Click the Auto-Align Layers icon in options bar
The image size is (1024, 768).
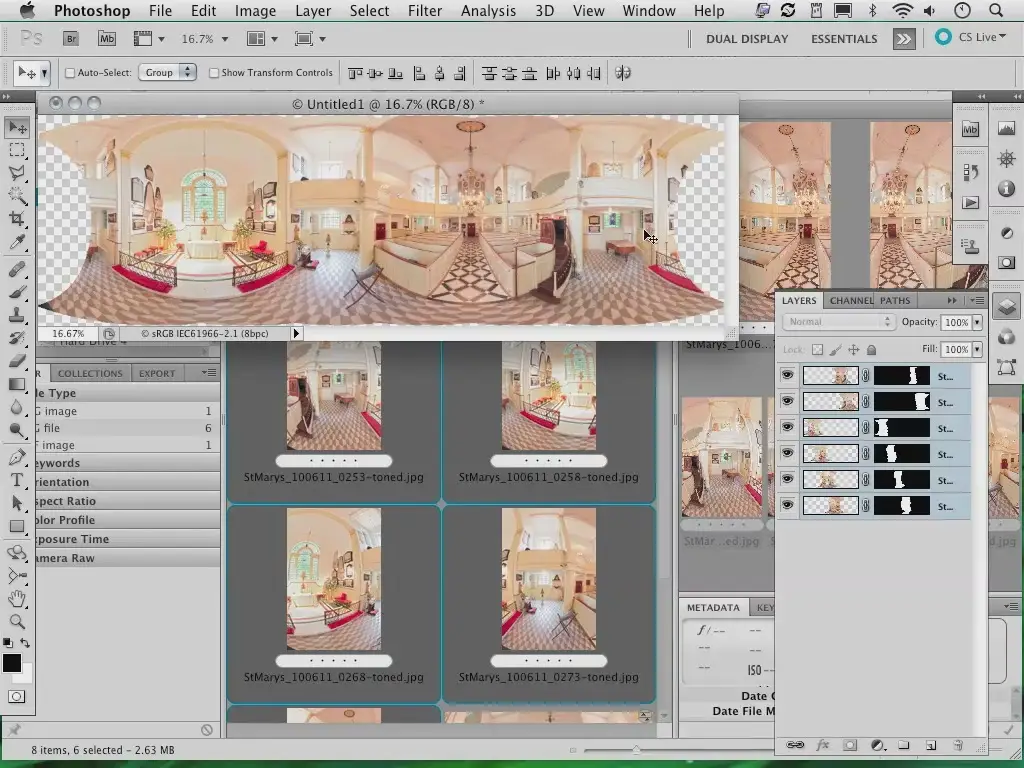tap(623, 73)
